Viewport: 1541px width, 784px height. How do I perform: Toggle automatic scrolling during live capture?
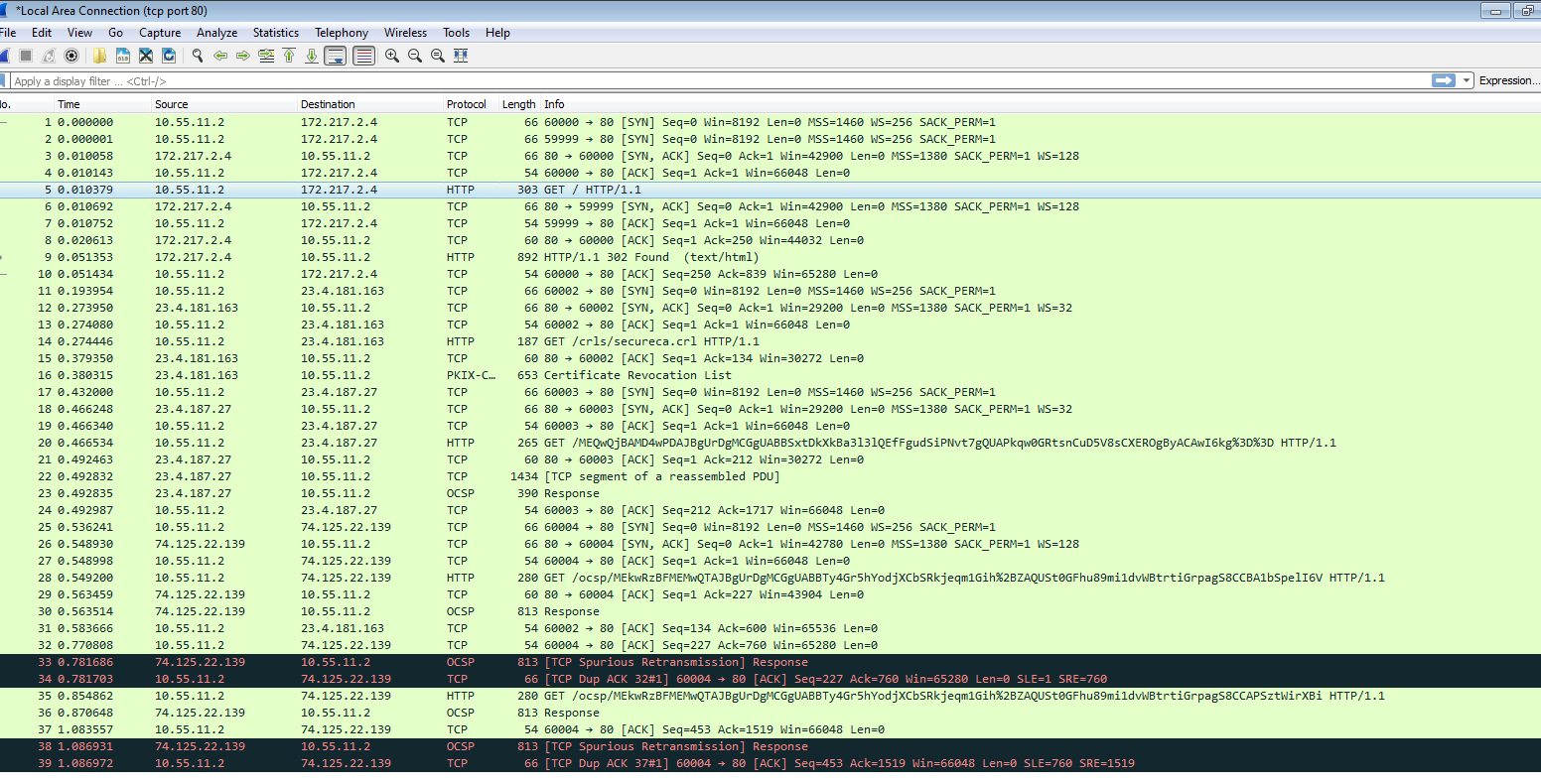335,56
